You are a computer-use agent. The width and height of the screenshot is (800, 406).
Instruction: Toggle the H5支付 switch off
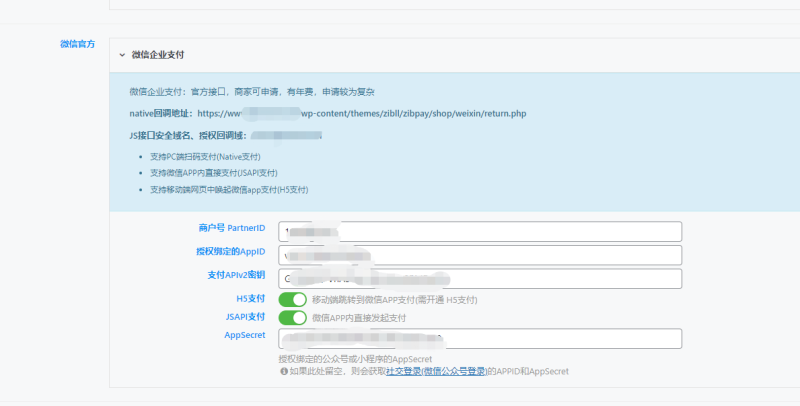[292, 299]
